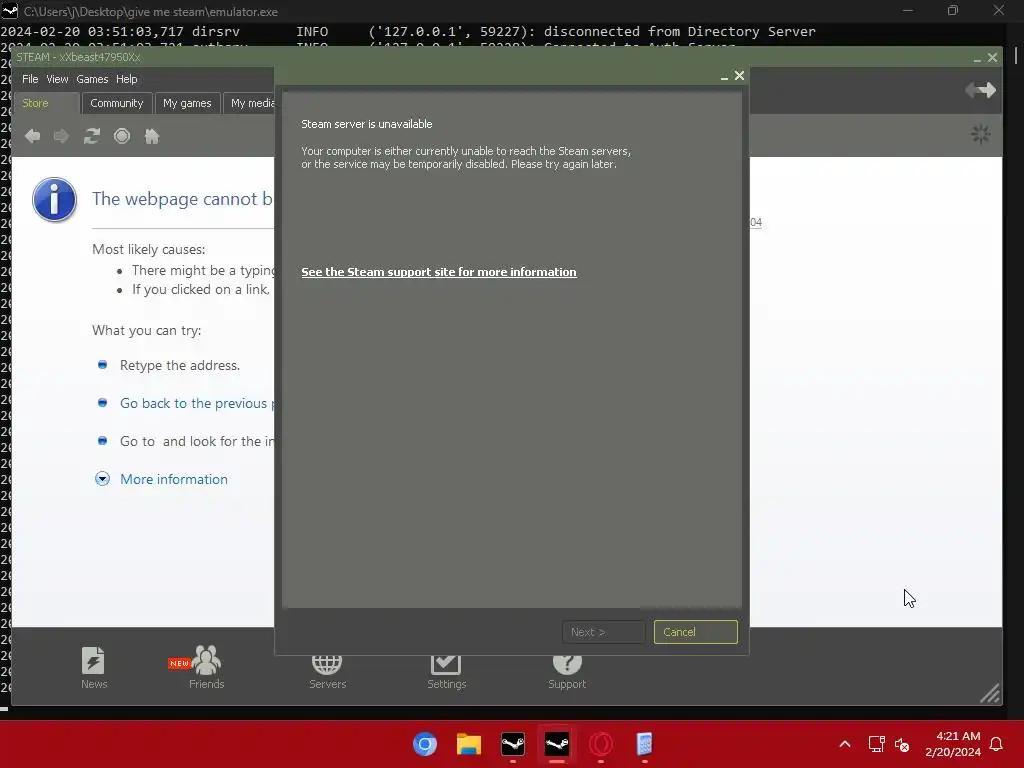Open the News section icon
1024x768 pixels.
click(93, 660)
